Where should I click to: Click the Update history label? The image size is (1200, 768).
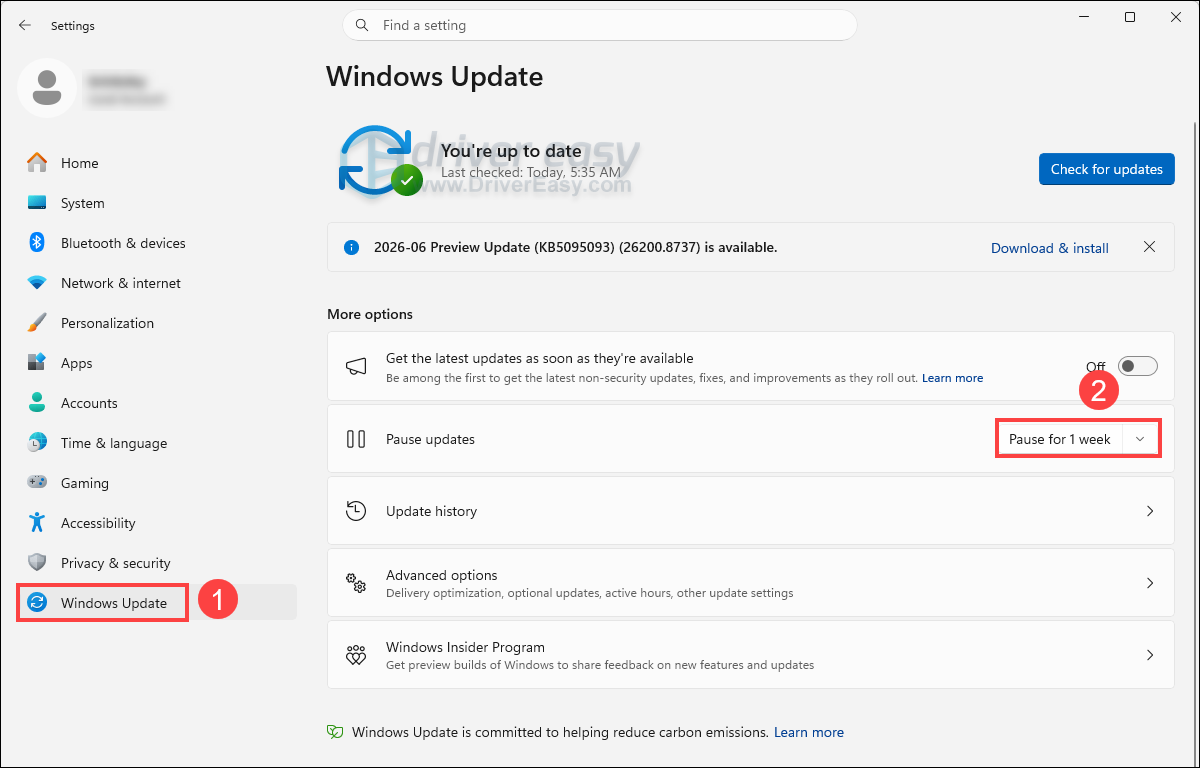pos(431,511)
